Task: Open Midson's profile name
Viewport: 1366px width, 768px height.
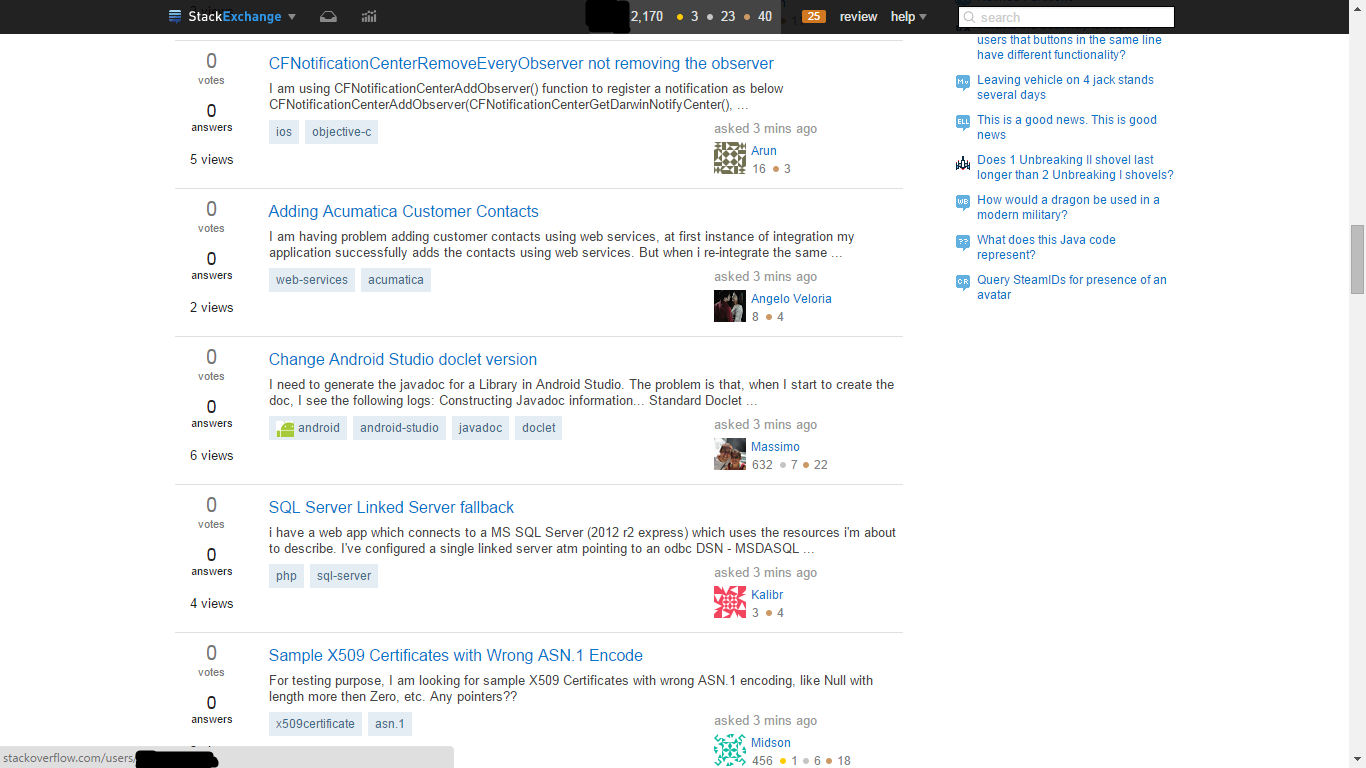Action: (771, 743)
